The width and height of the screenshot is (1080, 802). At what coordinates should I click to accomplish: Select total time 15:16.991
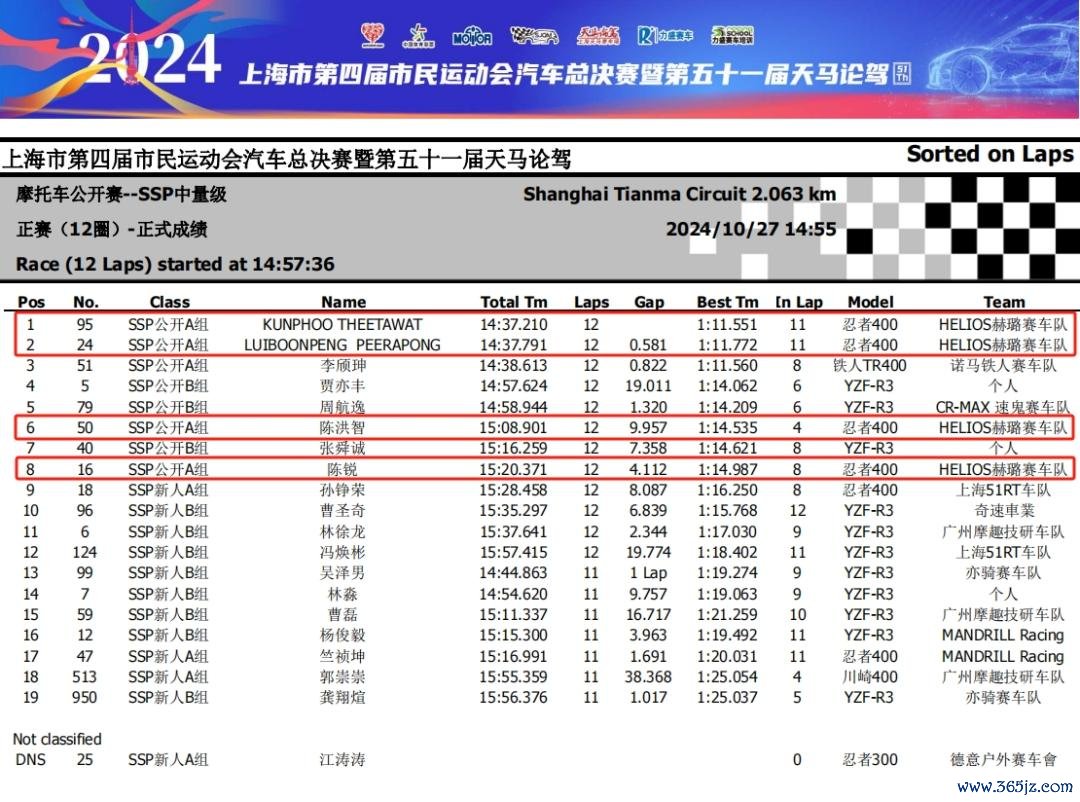tap(513, 657)
